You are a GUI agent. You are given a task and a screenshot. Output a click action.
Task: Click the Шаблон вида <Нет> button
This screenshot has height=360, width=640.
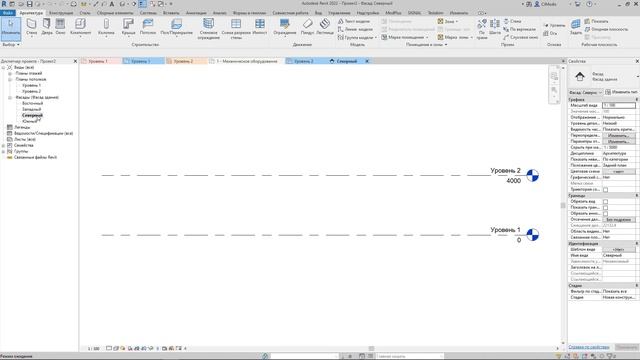(618, 249)
